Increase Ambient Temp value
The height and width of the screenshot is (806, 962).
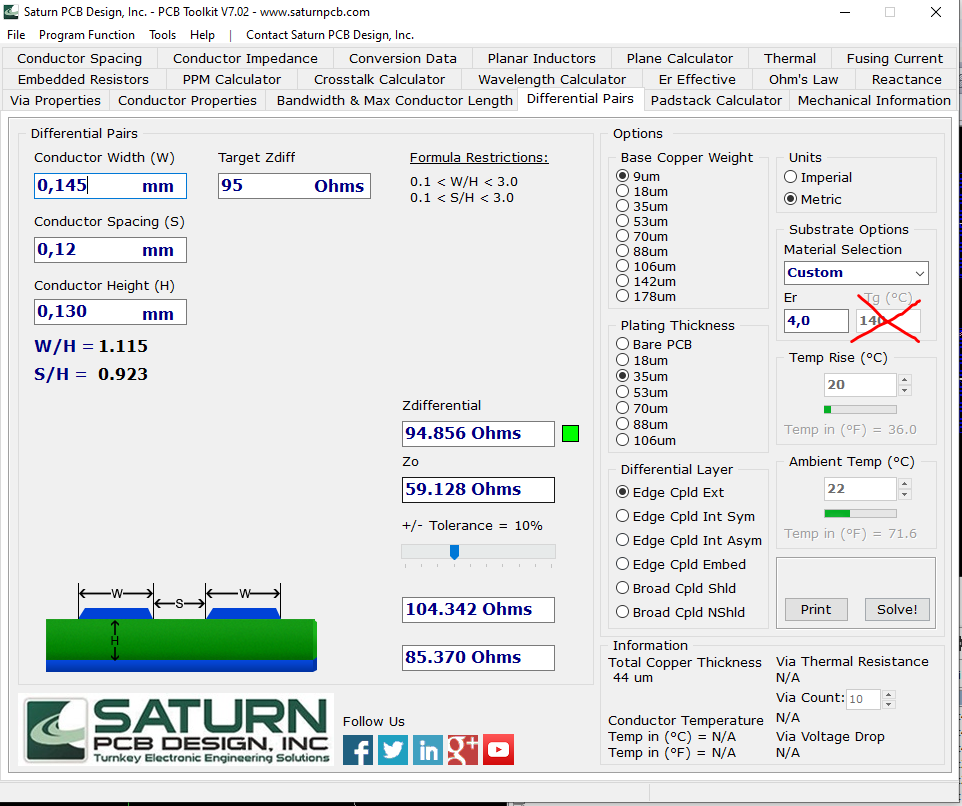pos(904,484)
